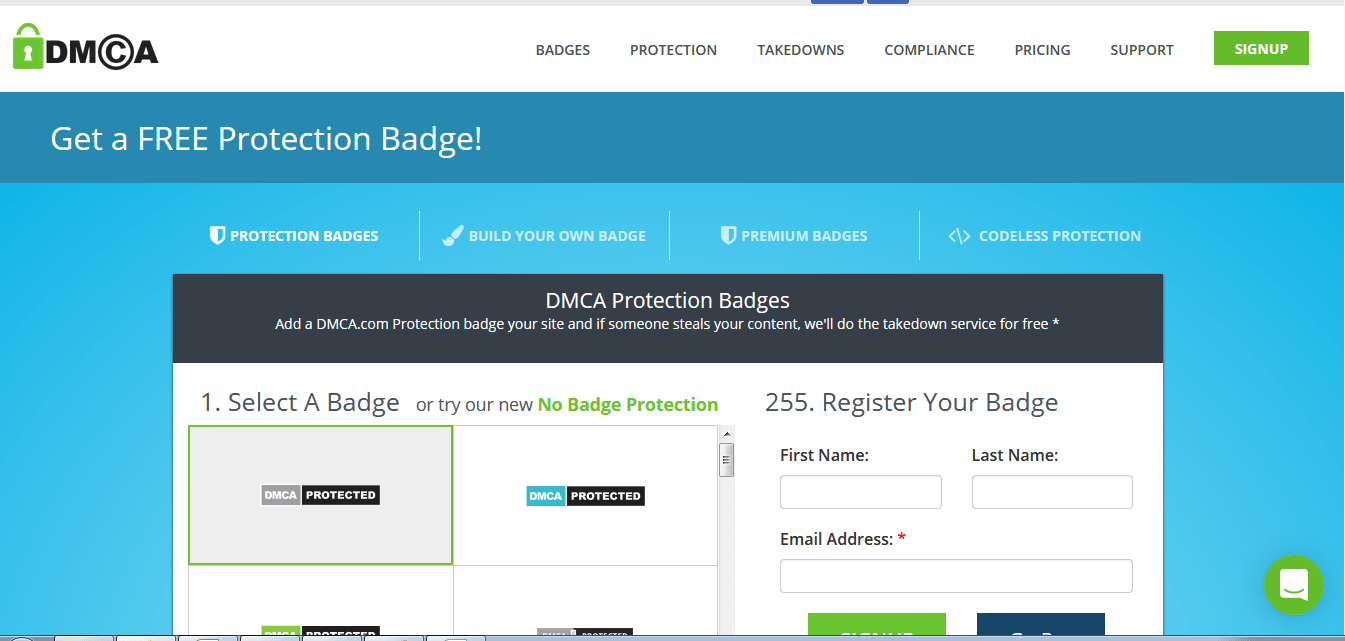Choose the blue DMCA Protected badge
Image resolution: width=1345 pixels, height=641 pixels.
[x=586, y=495]
